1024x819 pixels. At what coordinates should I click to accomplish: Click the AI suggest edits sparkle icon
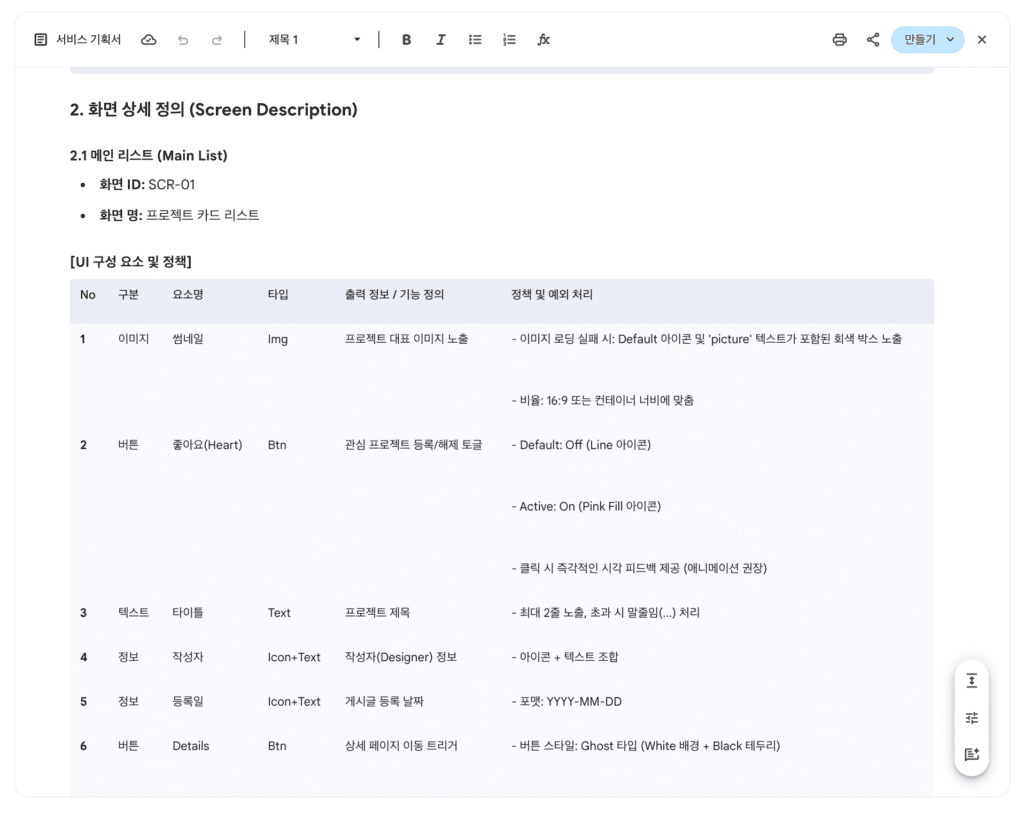point(971,755)
